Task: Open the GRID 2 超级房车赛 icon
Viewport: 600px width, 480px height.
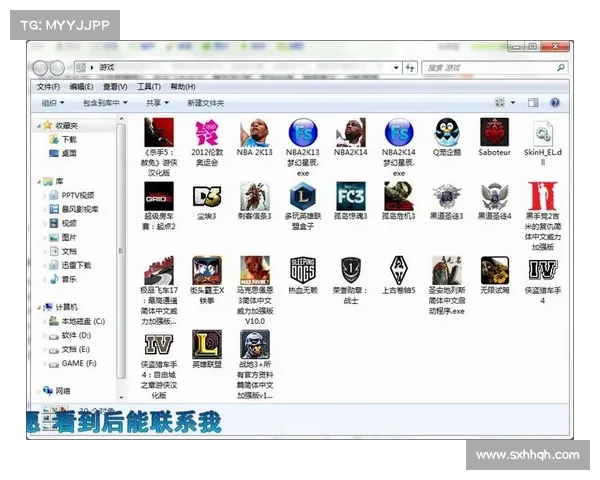Action: point(159,196)
